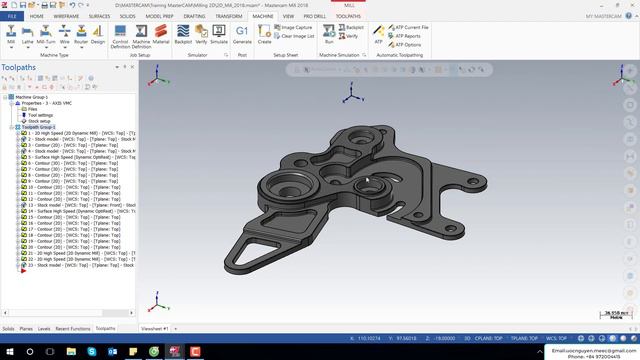Click CPLANE: TOP in status bar
Screen dimensions: 640x360
point(489,338)
